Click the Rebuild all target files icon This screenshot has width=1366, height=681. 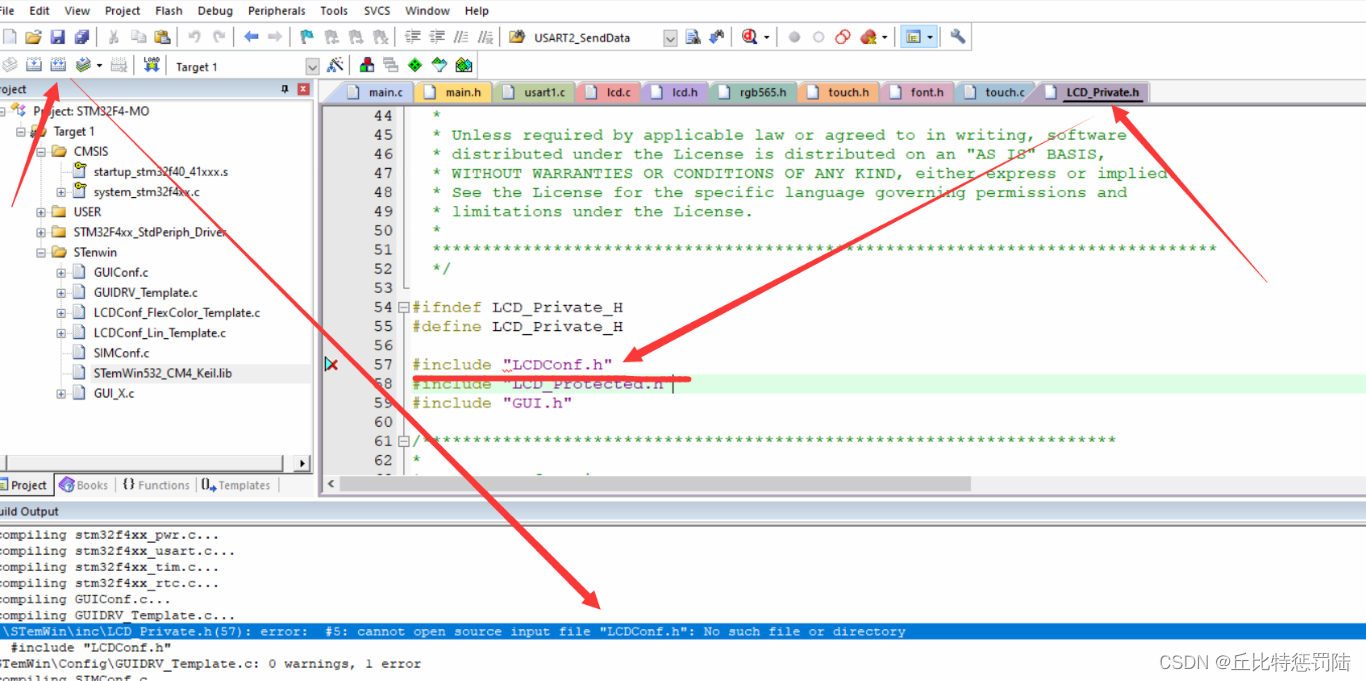pyautogui.click(x=58, y=65)
